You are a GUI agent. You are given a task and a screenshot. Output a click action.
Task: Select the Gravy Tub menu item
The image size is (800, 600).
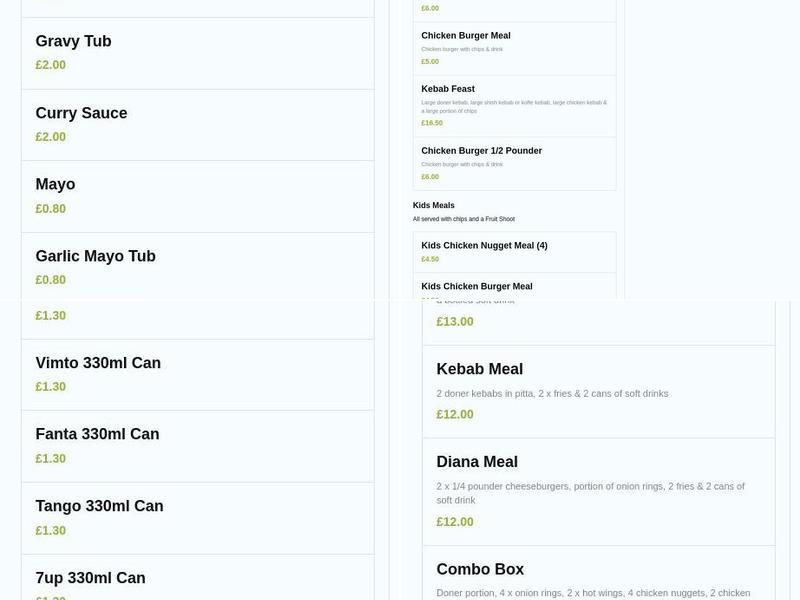pos(73,41)
